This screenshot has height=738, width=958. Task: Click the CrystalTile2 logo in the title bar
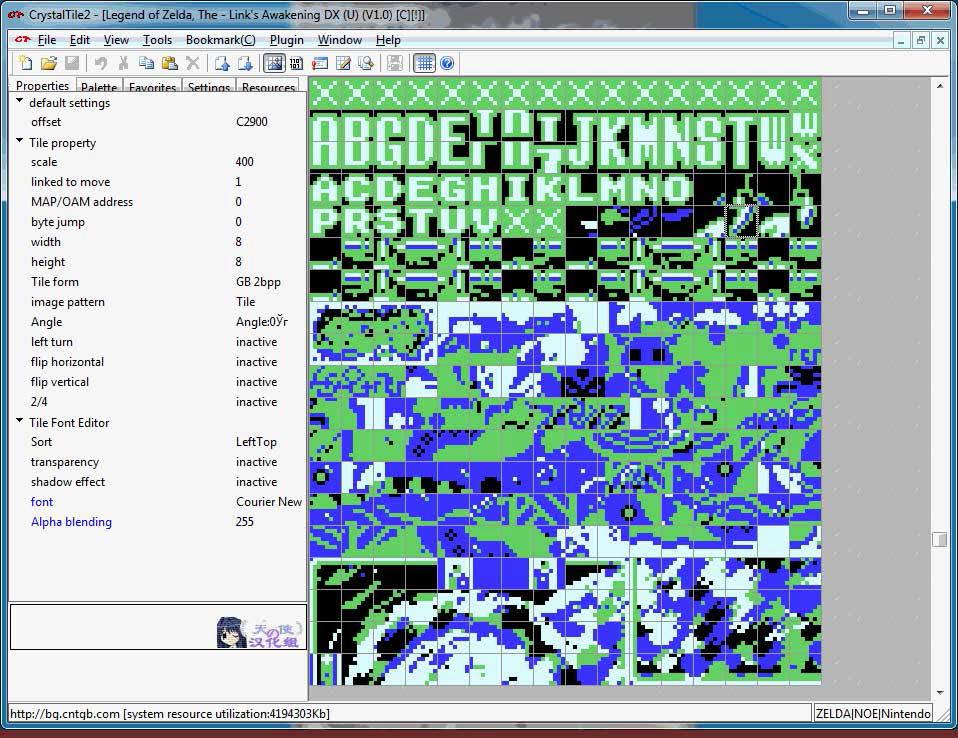click(16, 14)
